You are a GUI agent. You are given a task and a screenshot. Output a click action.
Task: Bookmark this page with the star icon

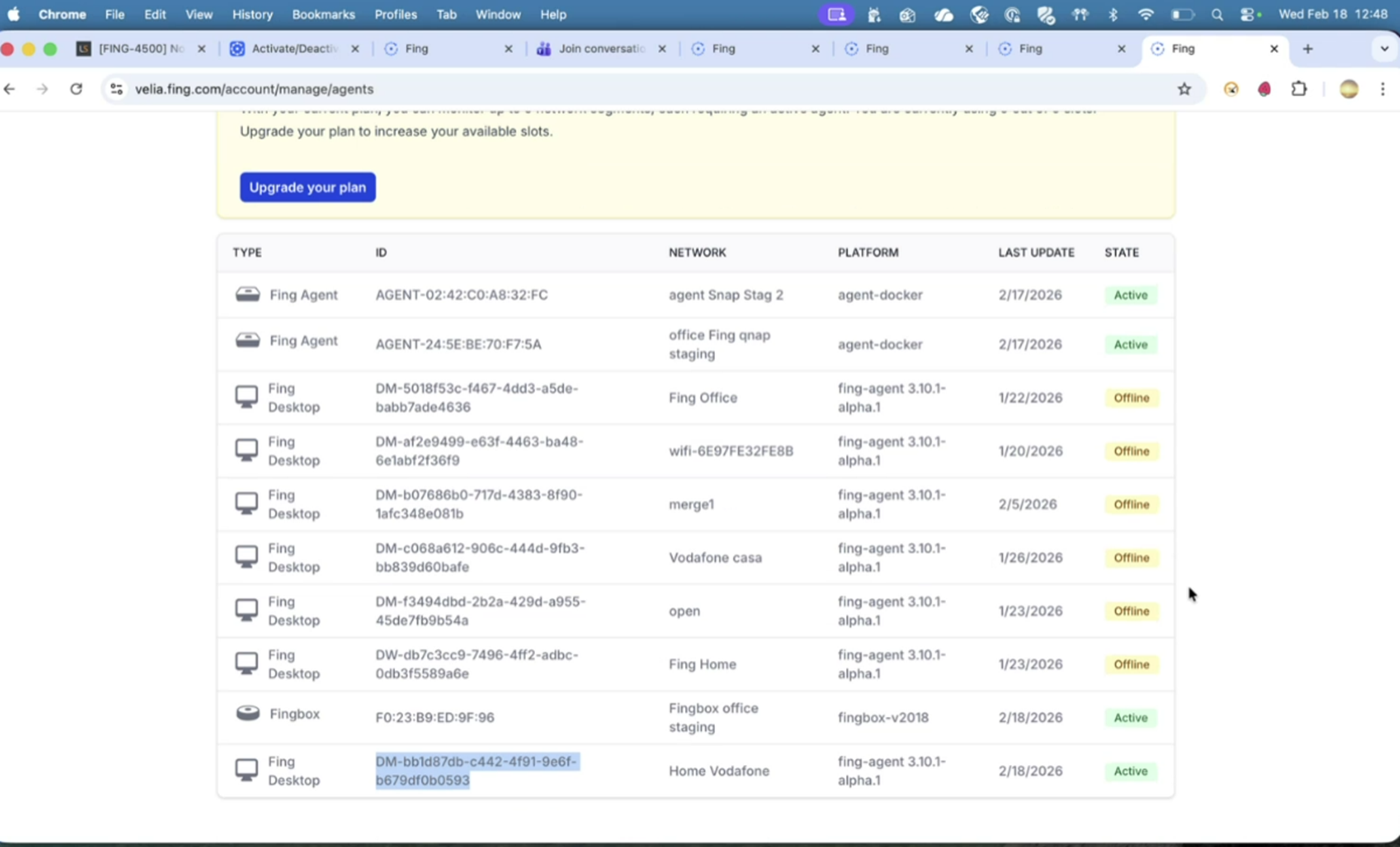pos(1184,89)
